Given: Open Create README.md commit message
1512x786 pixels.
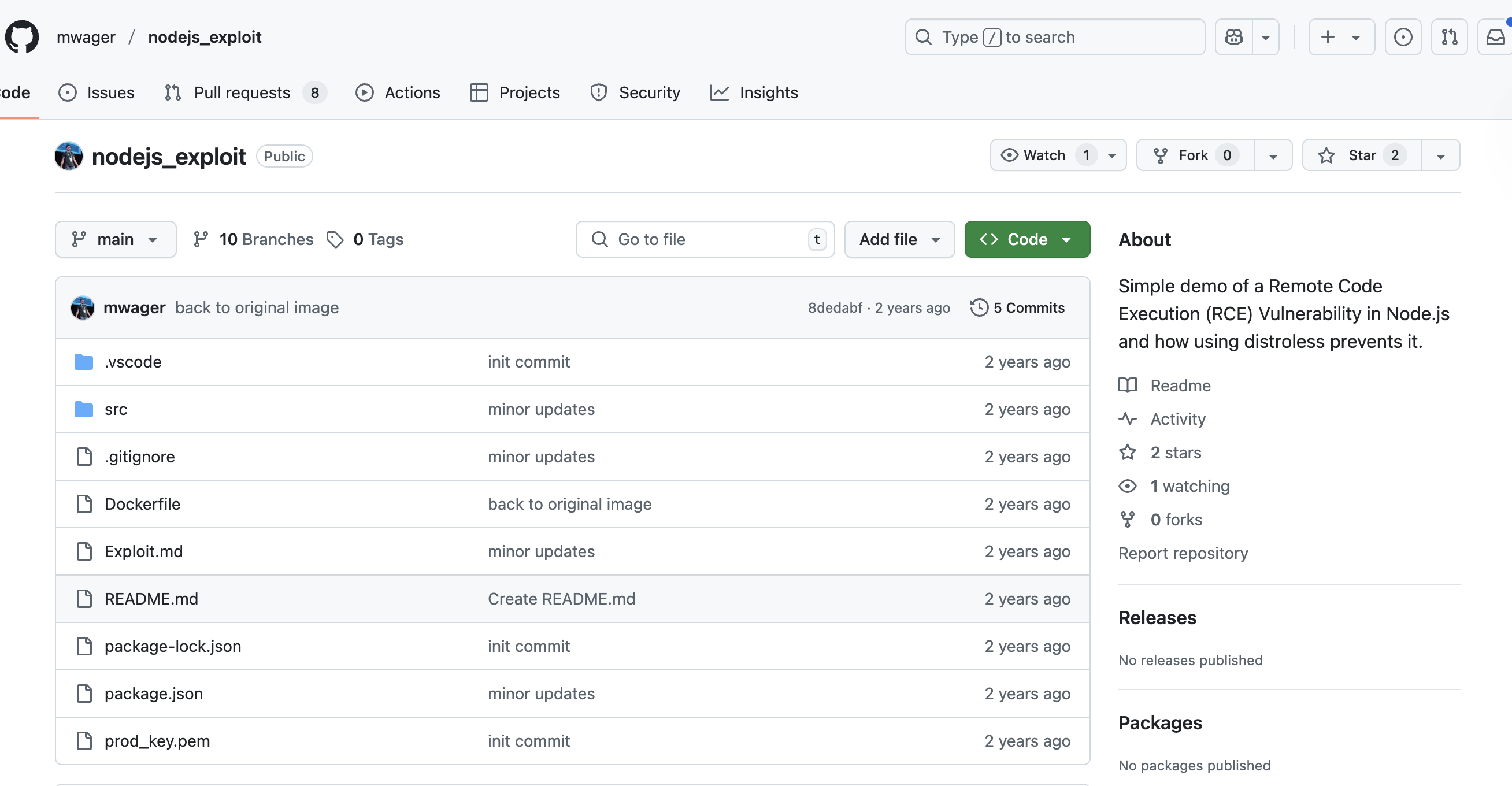Looking at the screenshot, I should (561, 599).
